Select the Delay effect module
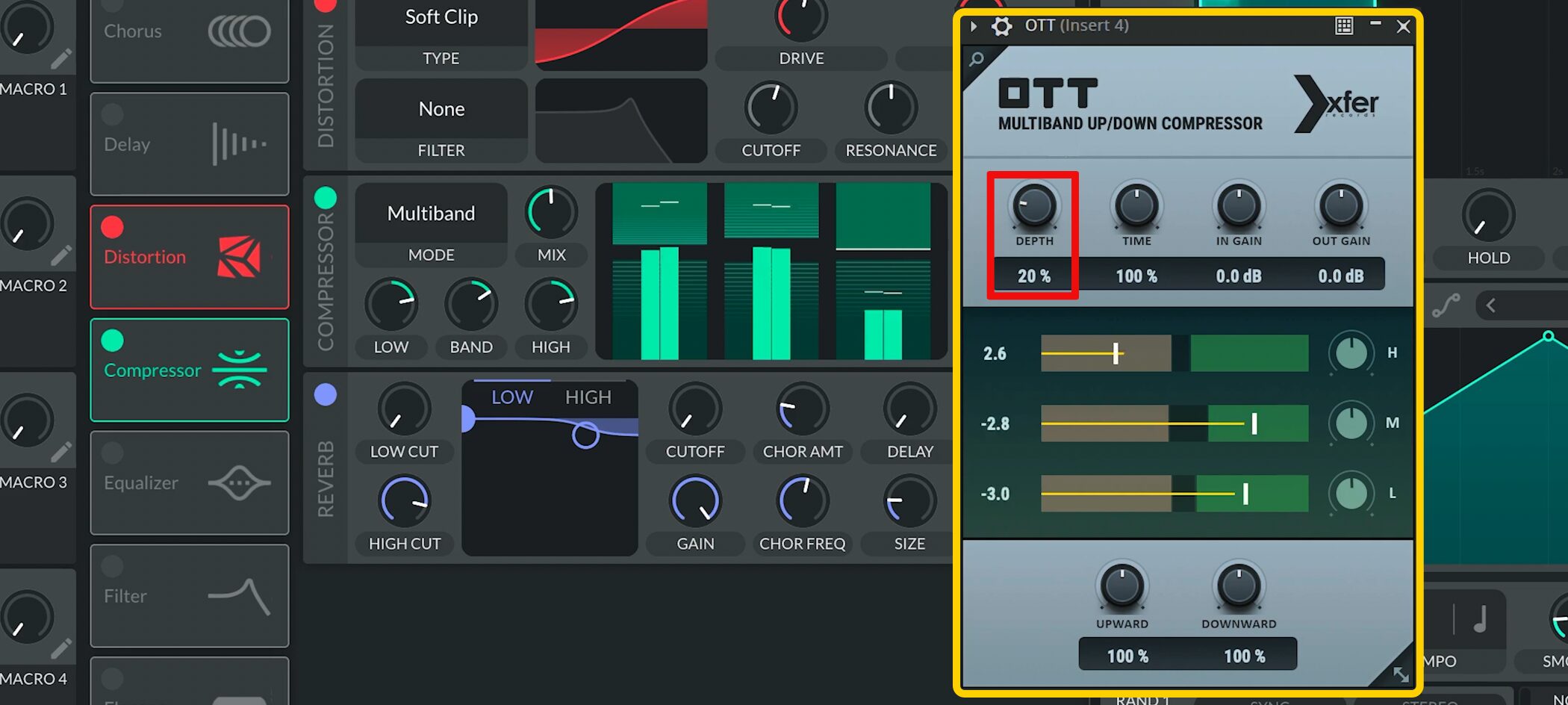 190,144
